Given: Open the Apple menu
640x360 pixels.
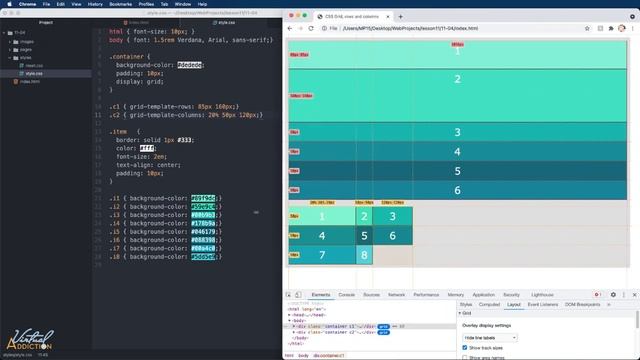Looking at the screenshot, I should coord(9,4).
